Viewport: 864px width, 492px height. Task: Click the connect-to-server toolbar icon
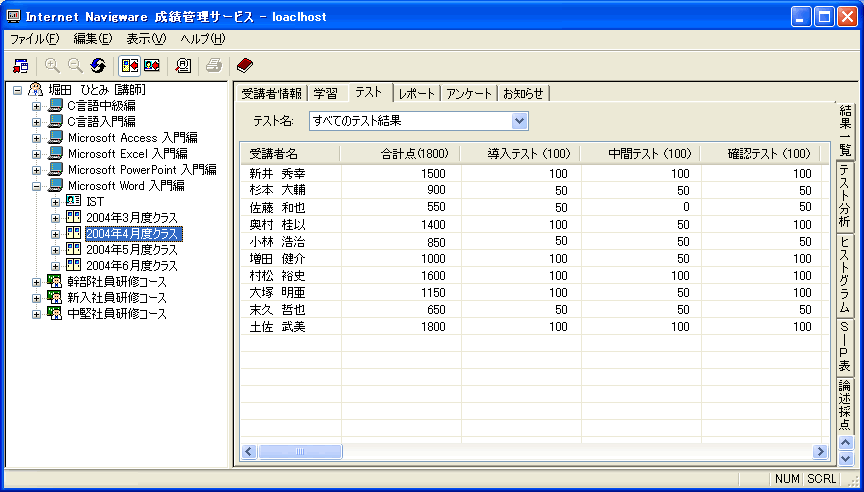[x=20, y=66]
